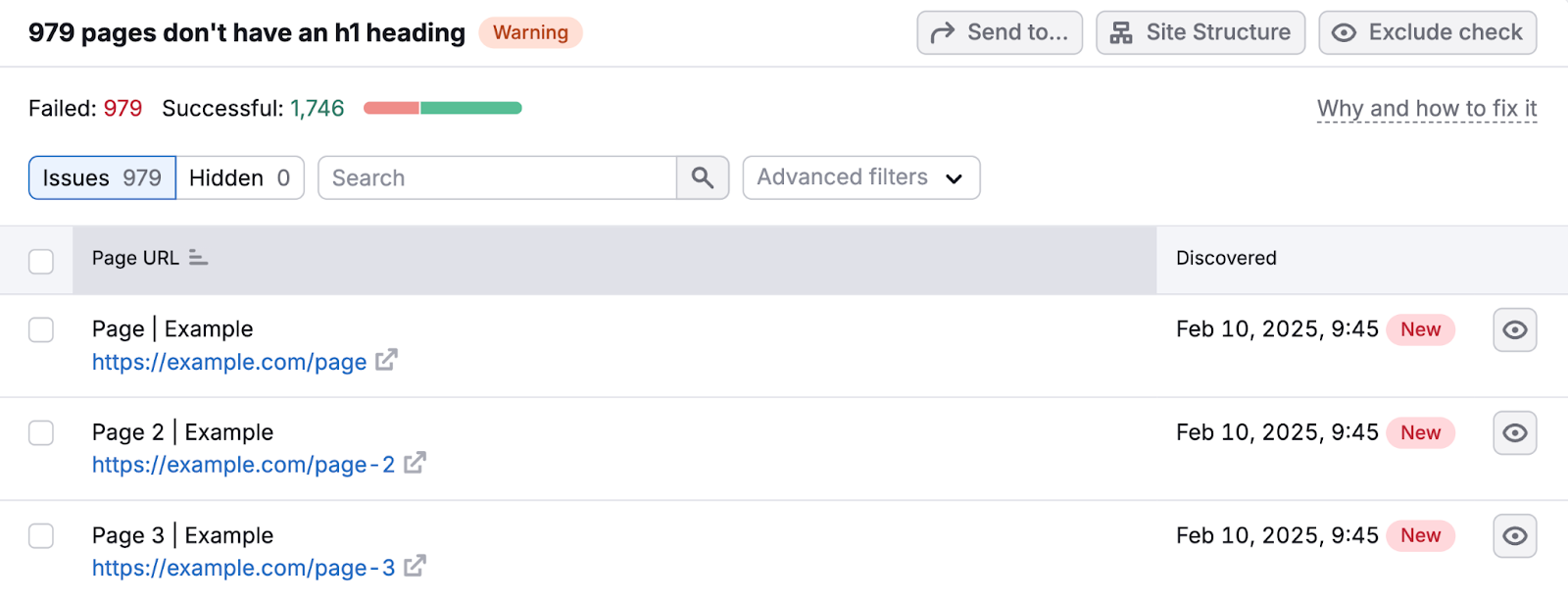Image resolution: width=1568 pixels, height=601 pixels.
Task: Open the Send to... menu
Action: (x=998, y=32)
